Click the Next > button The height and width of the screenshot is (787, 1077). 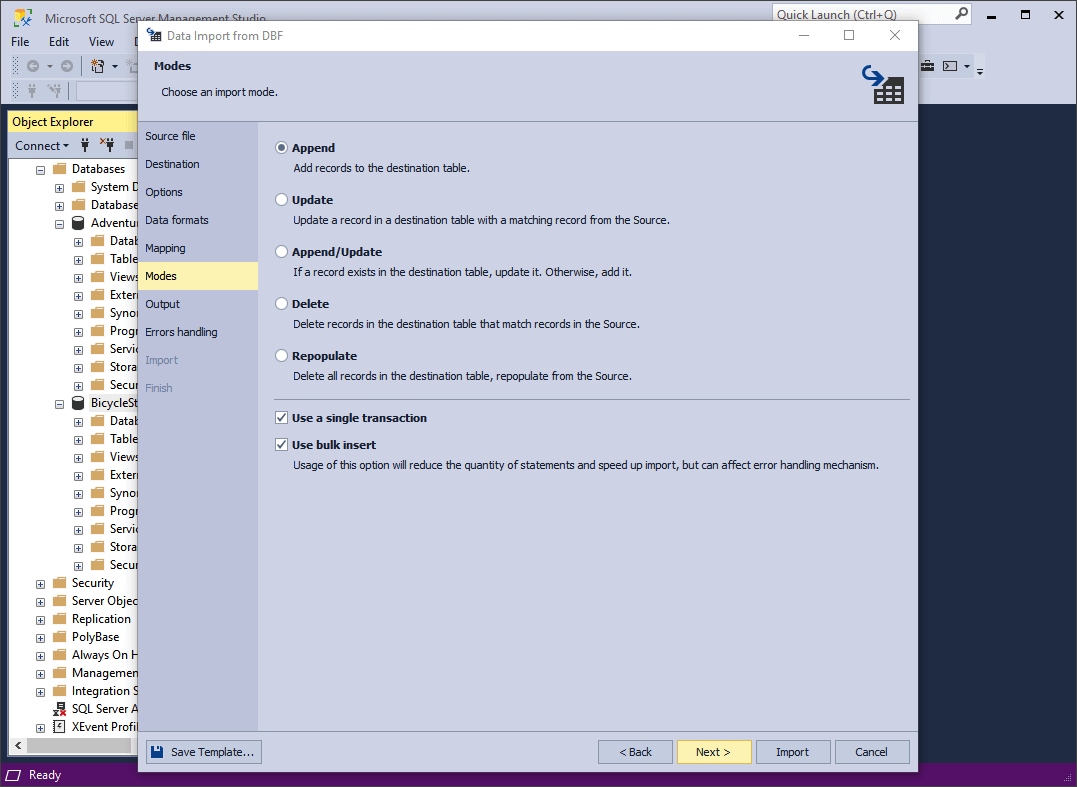point(713,752)
